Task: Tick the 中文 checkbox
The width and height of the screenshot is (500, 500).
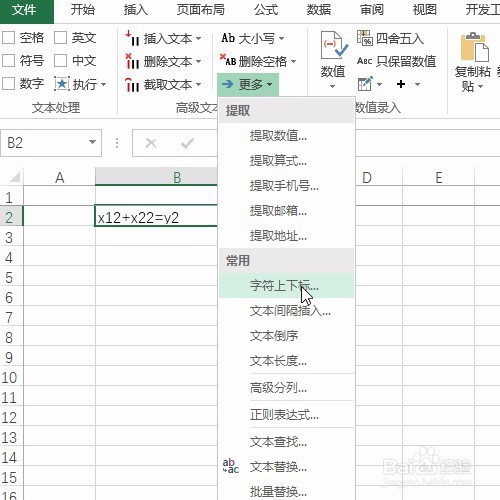Action: [x=61, y=61]
